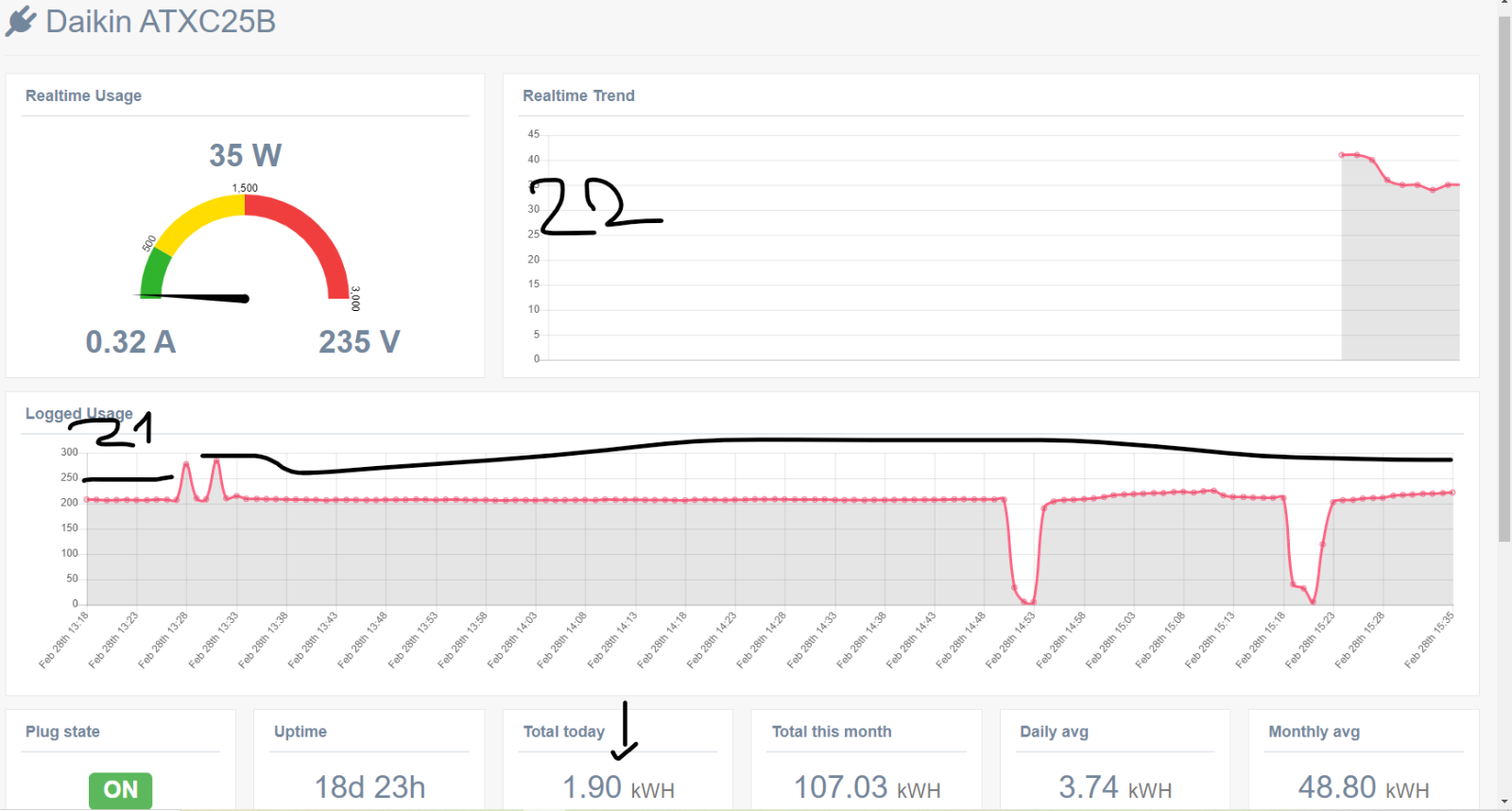
Task: Click the 0.32 A current reading
Action: [x=130, y=342]
